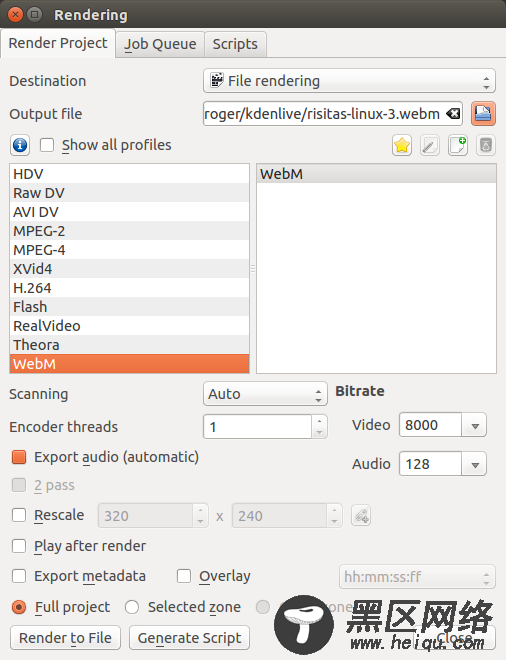Open the Destination File rendering dropdown
This screenshot has height=660, width=506.
point(349,81)
